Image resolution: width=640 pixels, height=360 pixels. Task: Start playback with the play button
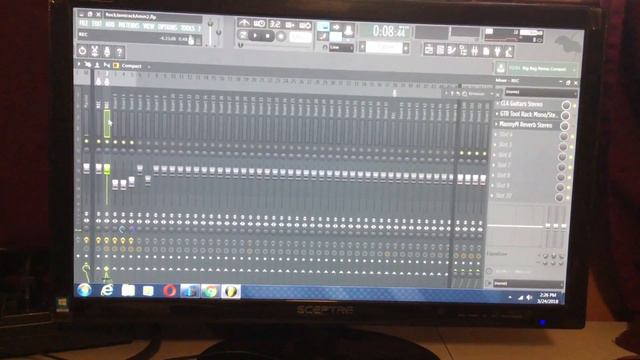coord(256,36)
